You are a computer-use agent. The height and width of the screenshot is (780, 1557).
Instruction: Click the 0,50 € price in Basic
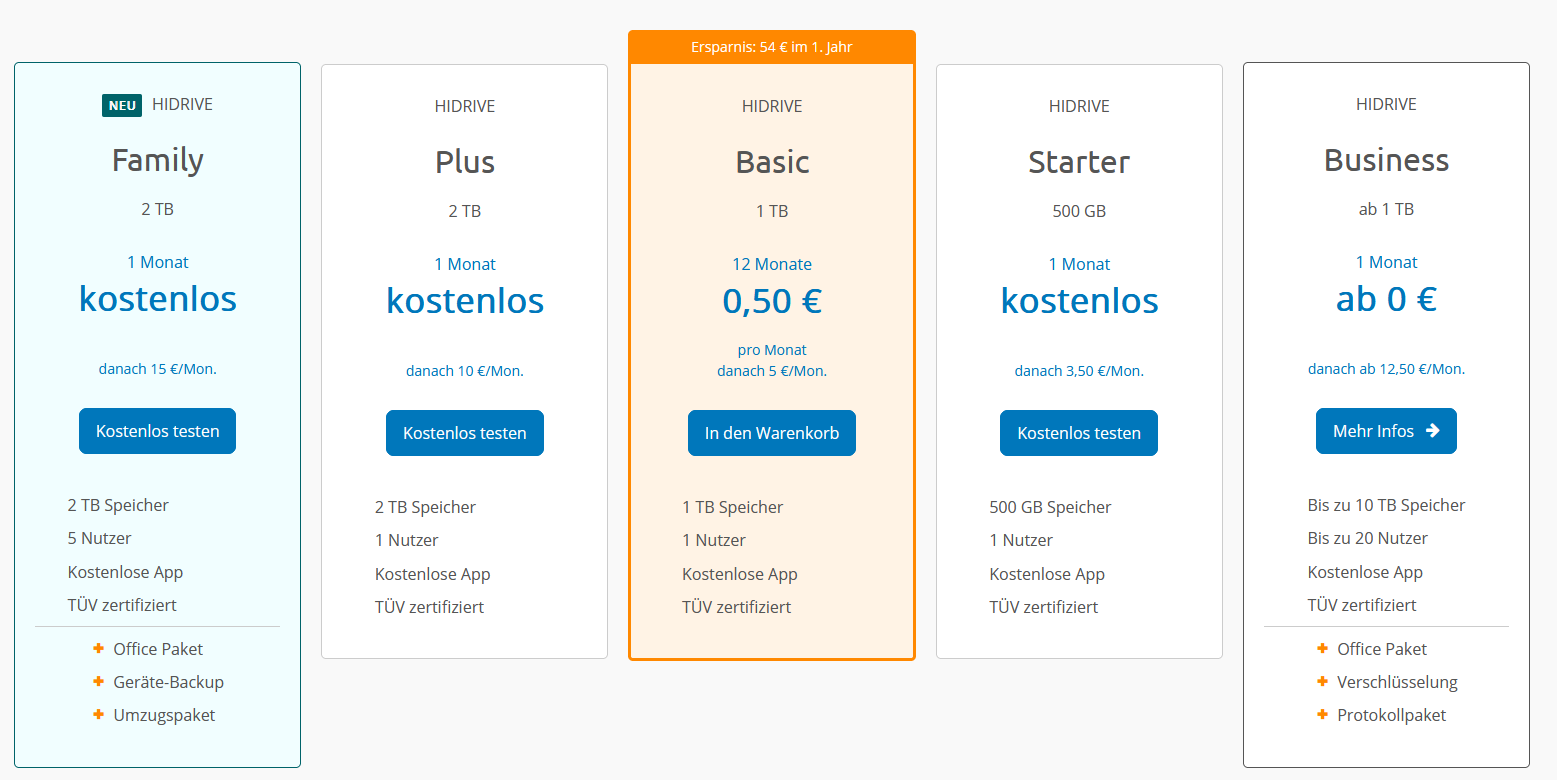point(772,301)
